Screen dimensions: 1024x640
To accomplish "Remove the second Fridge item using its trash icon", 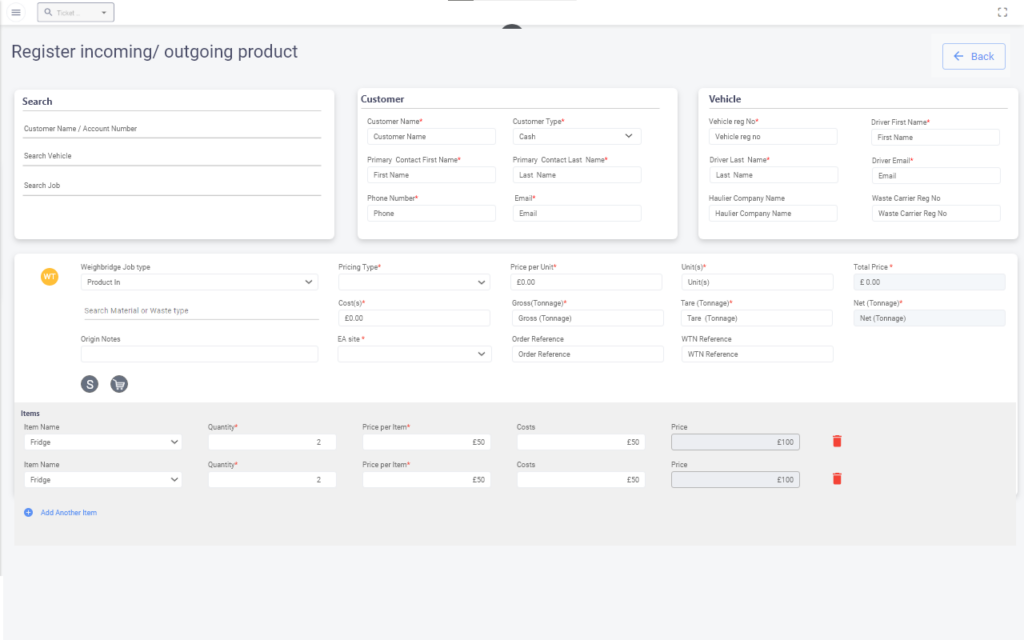I will tap(837, 478).
